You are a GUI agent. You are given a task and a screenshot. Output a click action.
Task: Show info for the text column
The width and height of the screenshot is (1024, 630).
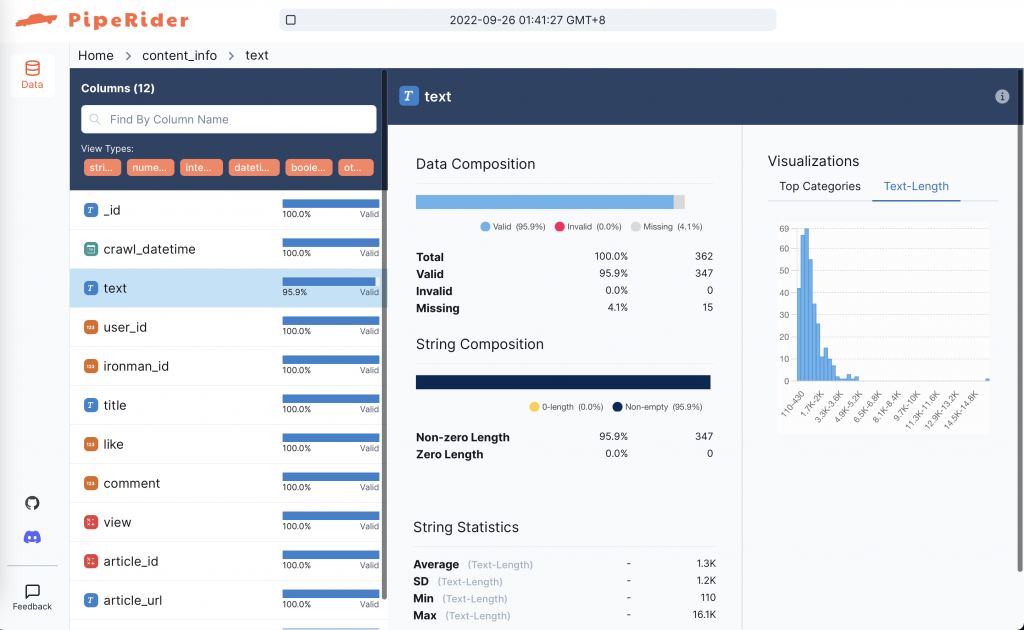point(1002,97)
